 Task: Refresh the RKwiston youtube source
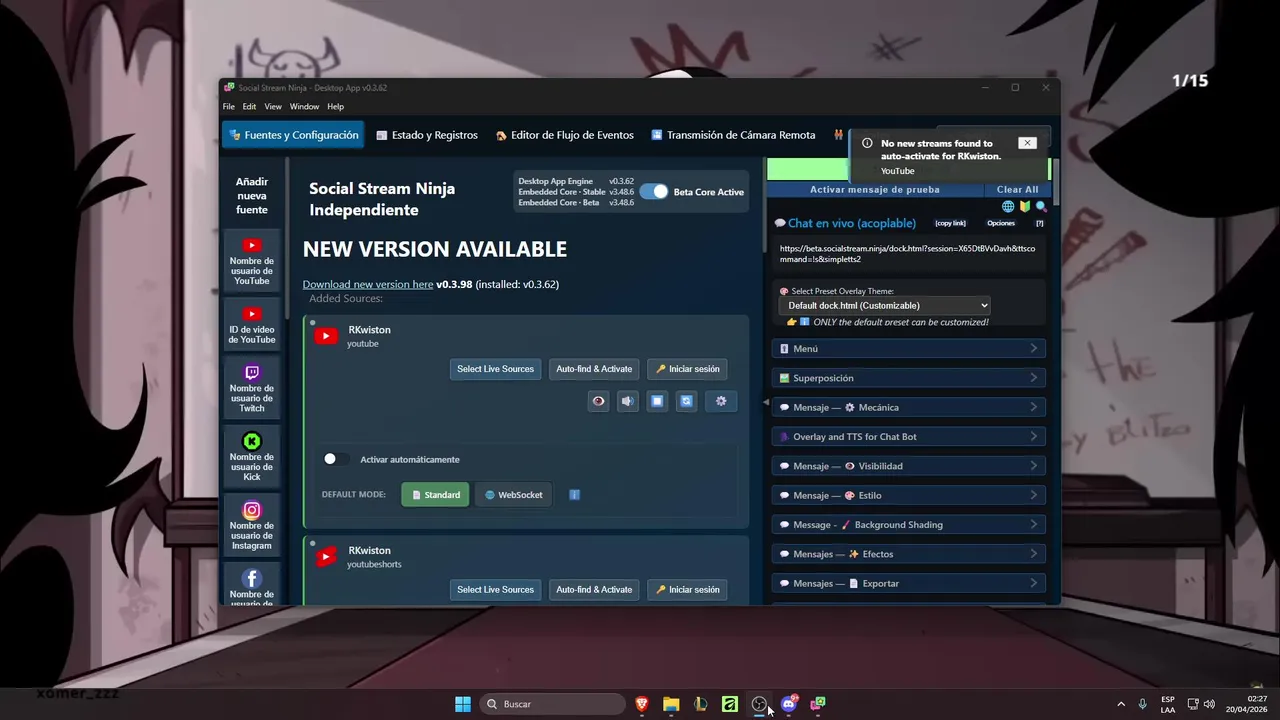(686, 401)
